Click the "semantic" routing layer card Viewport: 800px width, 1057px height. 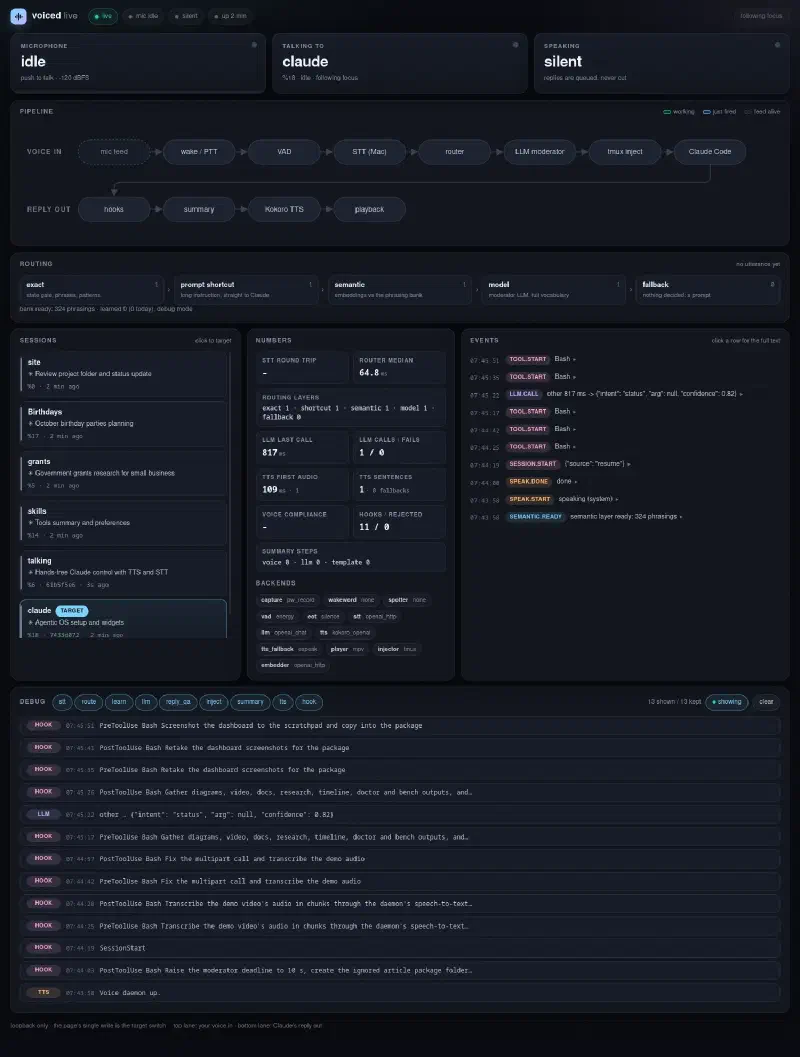[x=400, y=289]
